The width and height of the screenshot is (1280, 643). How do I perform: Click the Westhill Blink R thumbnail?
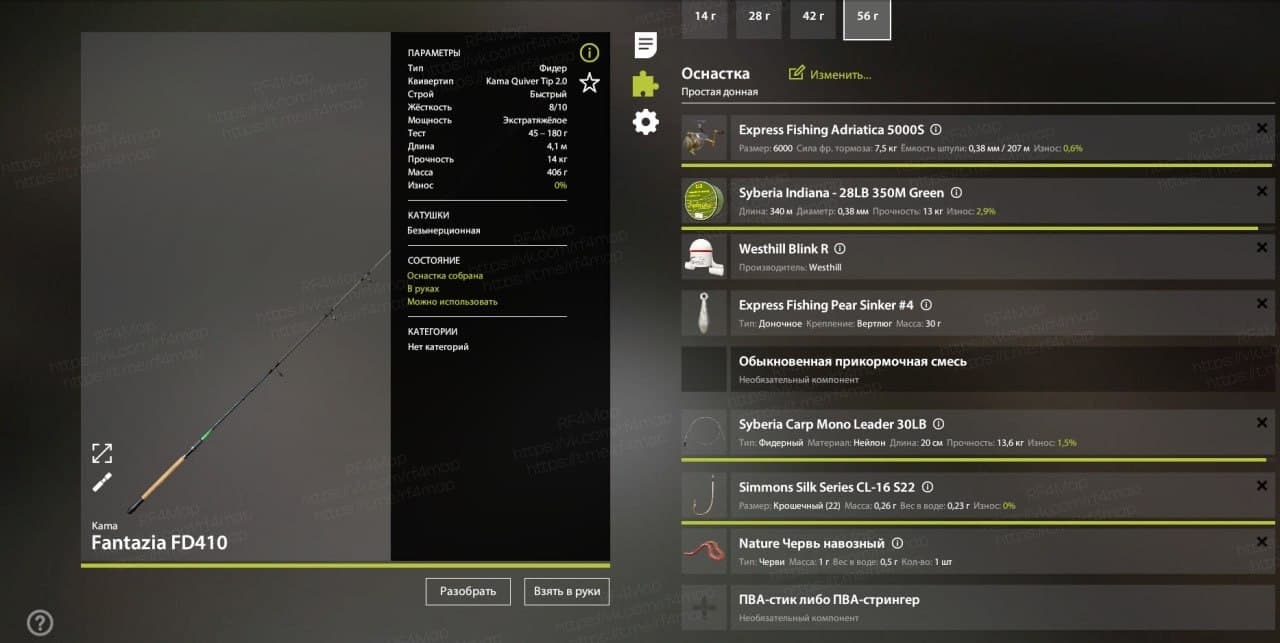point(705,257)
